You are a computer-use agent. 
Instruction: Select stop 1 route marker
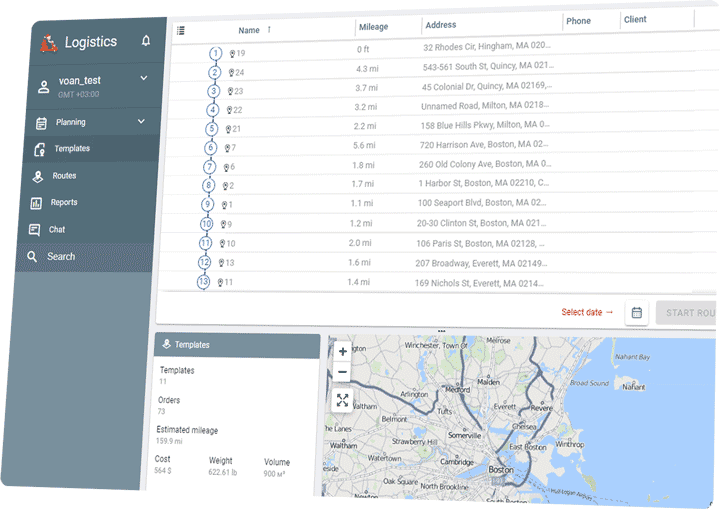[216, 53]
